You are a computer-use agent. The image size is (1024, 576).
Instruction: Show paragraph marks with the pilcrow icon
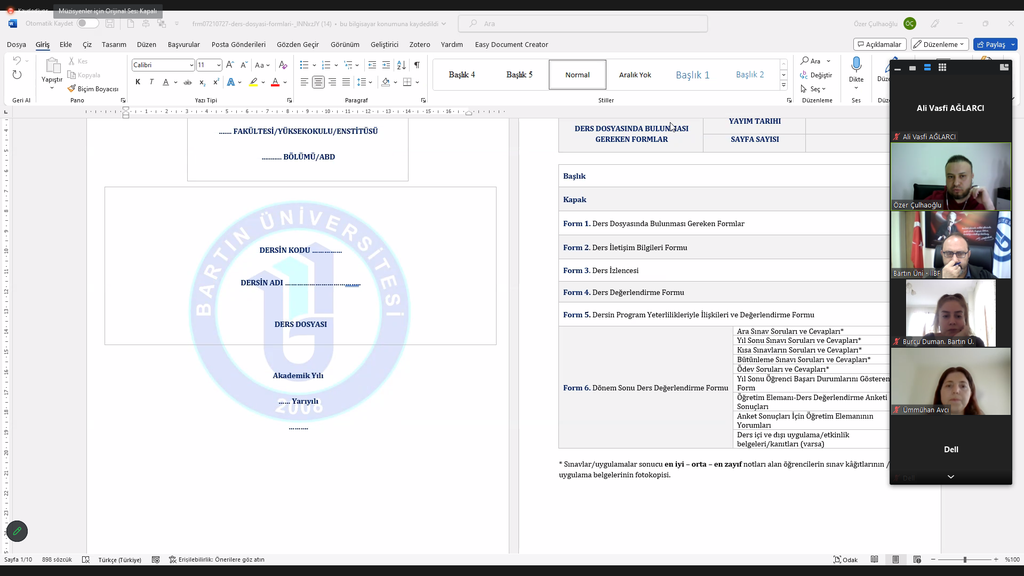click(x=417, y=65)
